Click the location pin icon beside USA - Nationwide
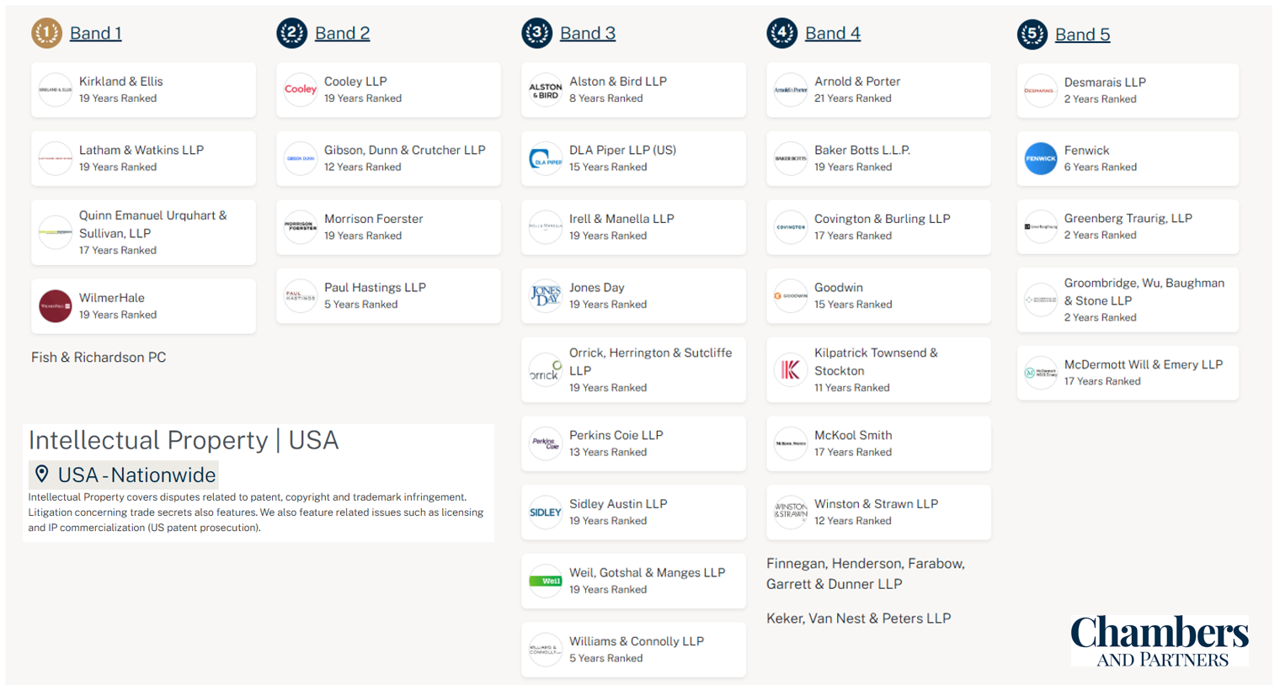Image resolution: width=1280 pixels, height=690 pixels. pyautogui.click(x=42, y=474)
